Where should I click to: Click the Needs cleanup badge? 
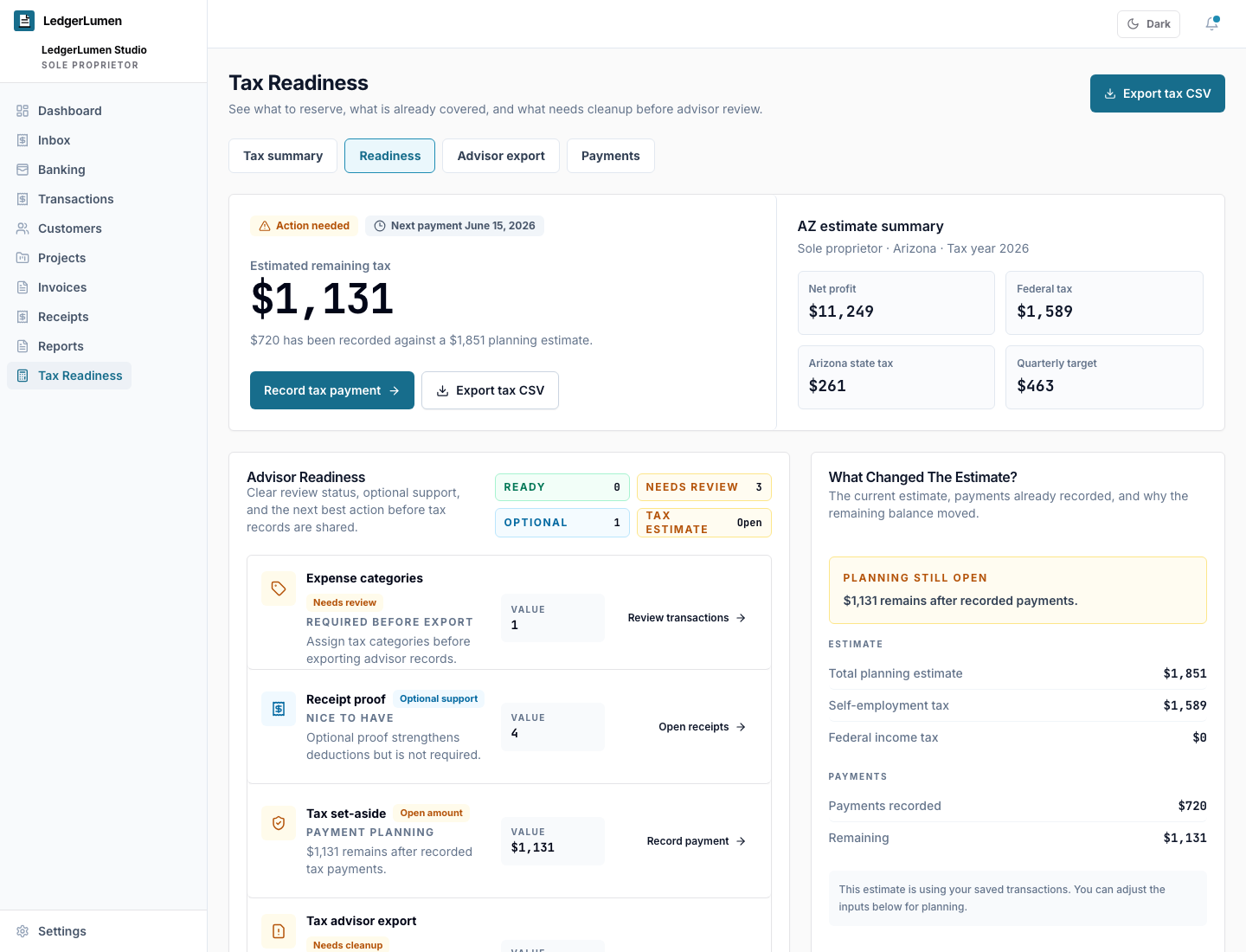(x=348, y=945)
